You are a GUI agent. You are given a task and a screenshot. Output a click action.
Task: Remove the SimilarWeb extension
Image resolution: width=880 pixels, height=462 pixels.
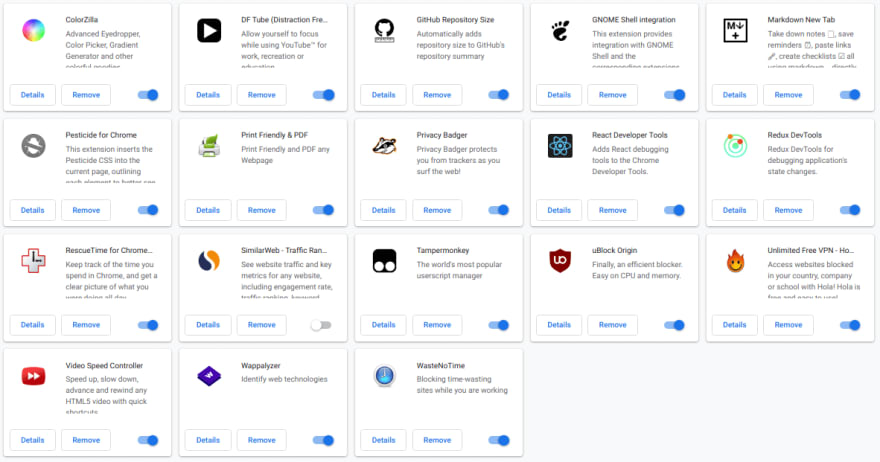coord(262,325)
